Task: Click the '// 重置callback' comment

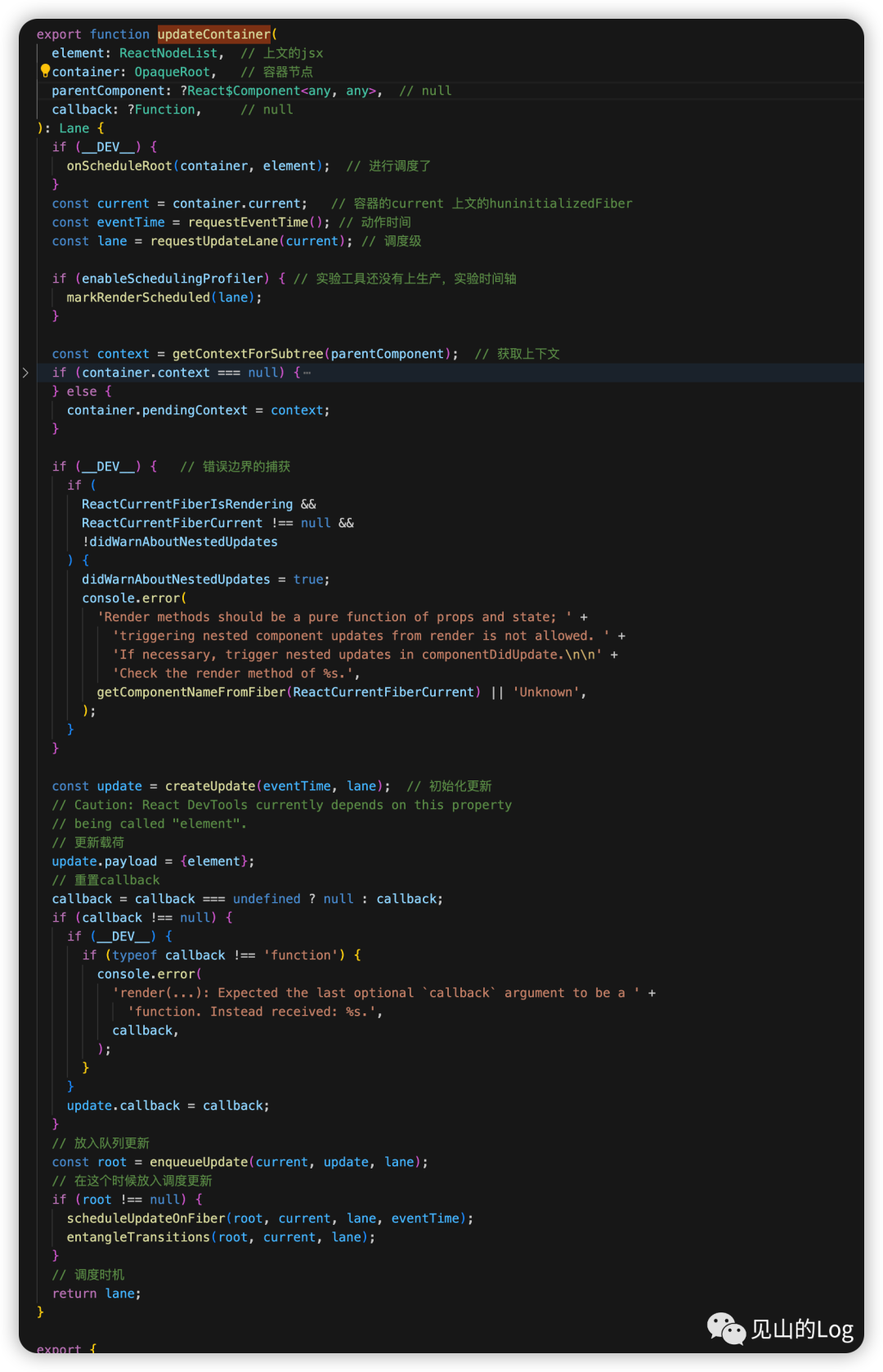Action: 106,880
